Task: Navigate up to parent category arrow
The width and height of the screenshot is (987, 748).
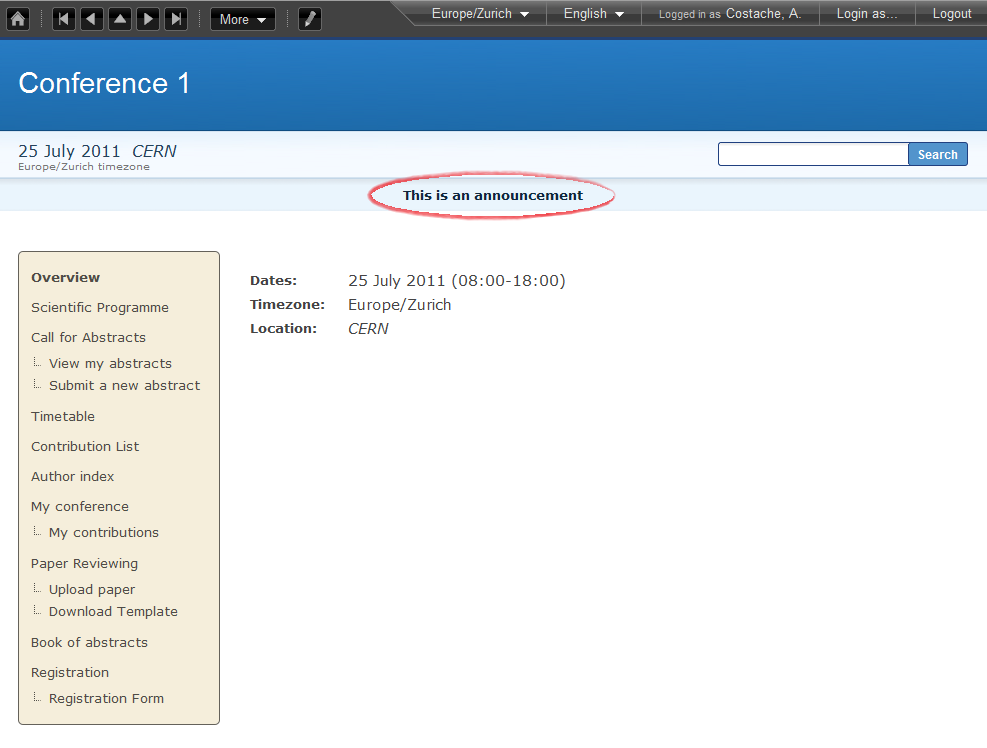Action: [120, 19]
